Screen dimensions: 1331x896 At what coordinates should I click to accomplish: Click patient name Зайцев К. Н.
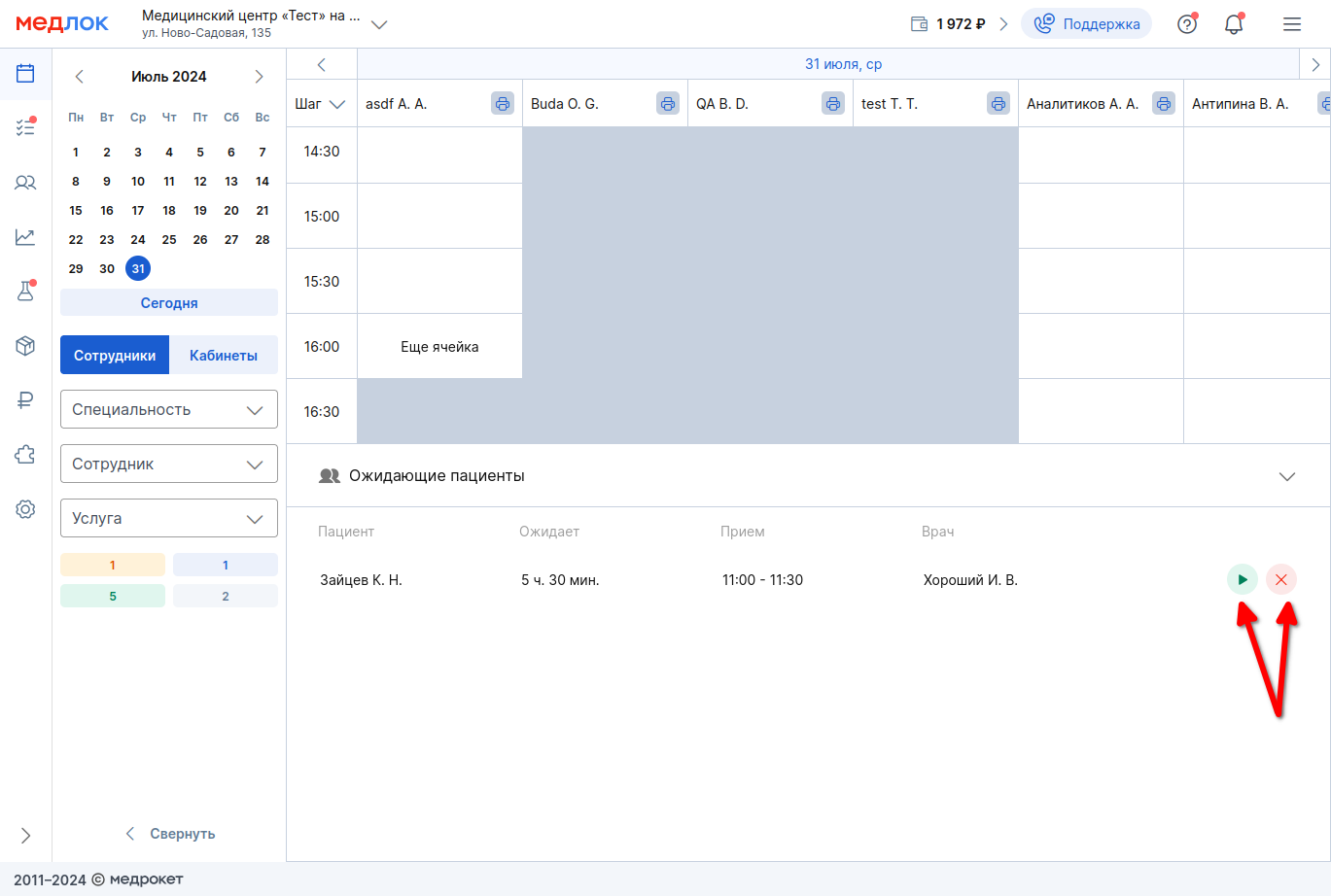pos(361,580)
